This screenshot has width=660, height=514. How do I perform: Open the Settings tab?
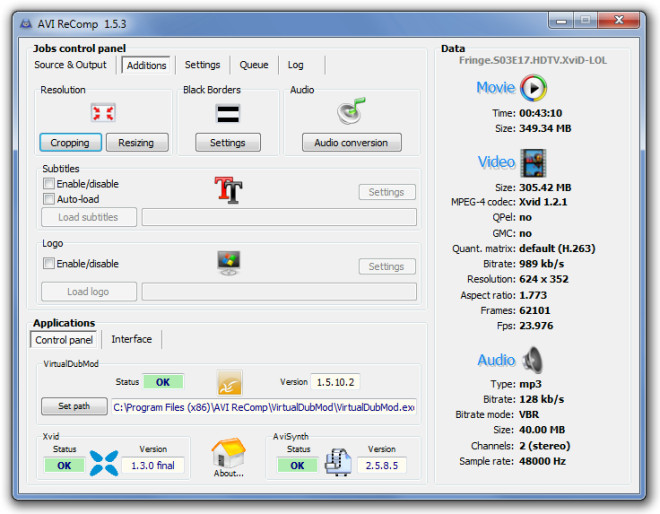pyautogui.click(x=202, y=65)
